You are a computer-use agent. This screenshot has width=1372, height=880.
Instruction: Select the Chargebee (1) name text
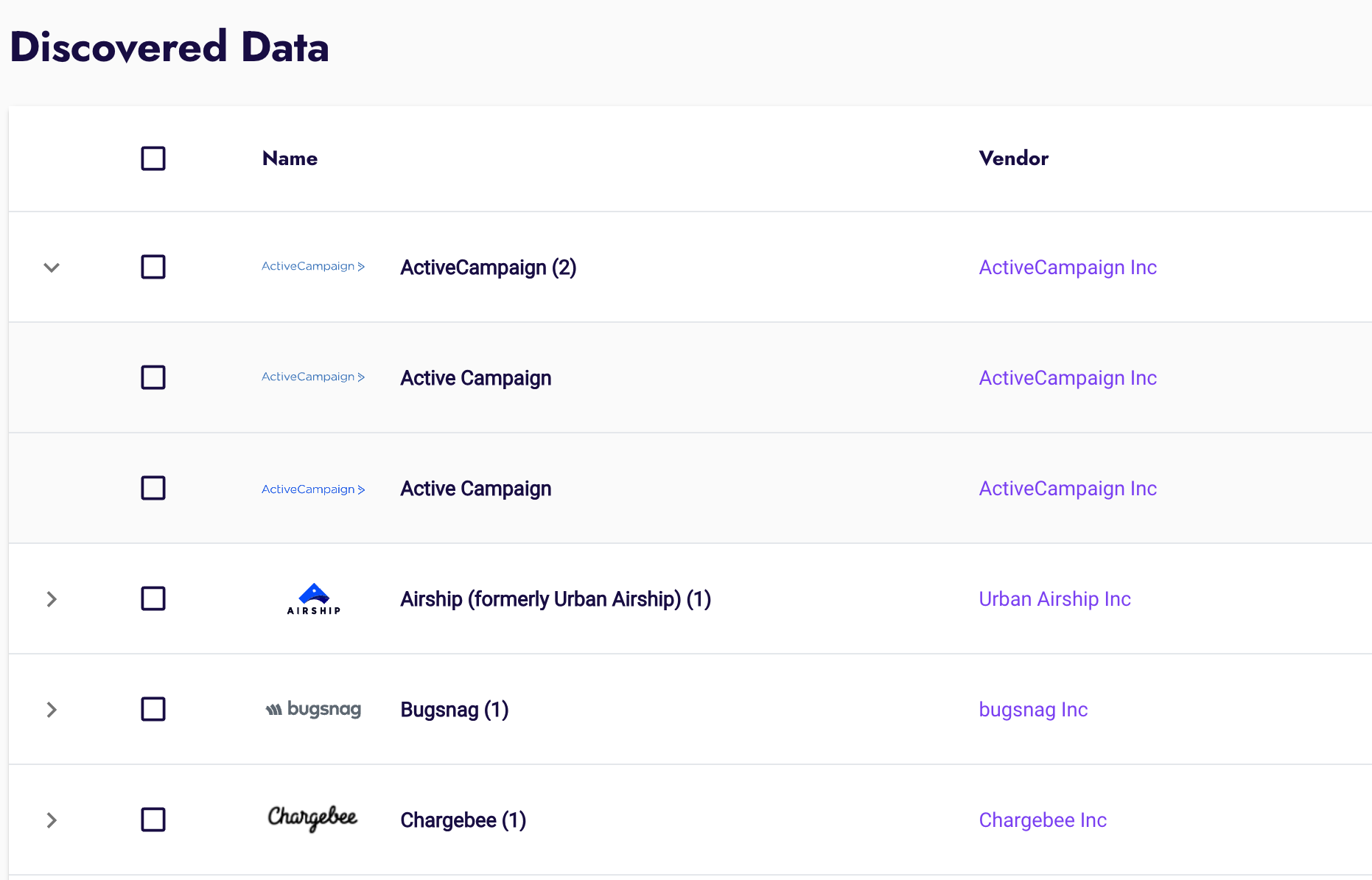[463, 820]
